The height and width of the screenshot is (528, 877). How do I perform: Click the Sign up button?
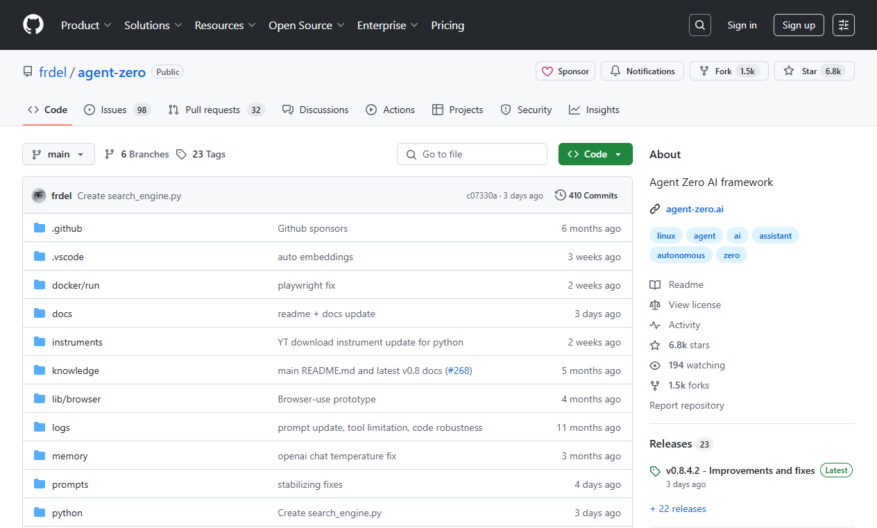pos(798,25)
